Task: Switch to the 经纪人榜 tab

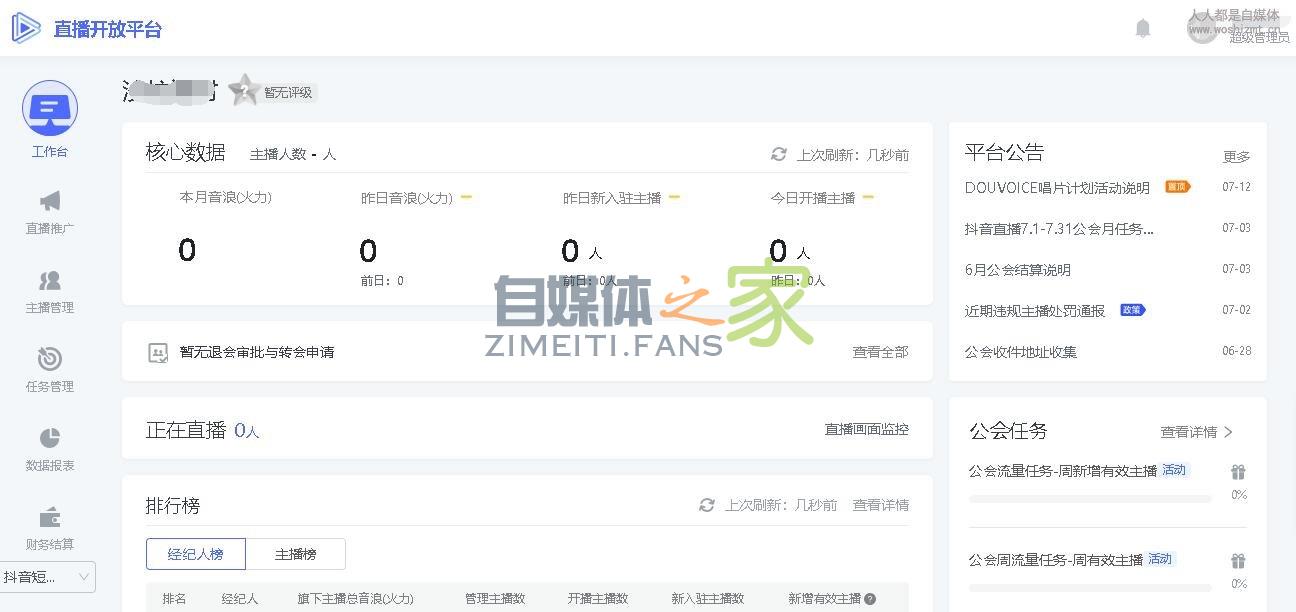Action: click(196, 553)
